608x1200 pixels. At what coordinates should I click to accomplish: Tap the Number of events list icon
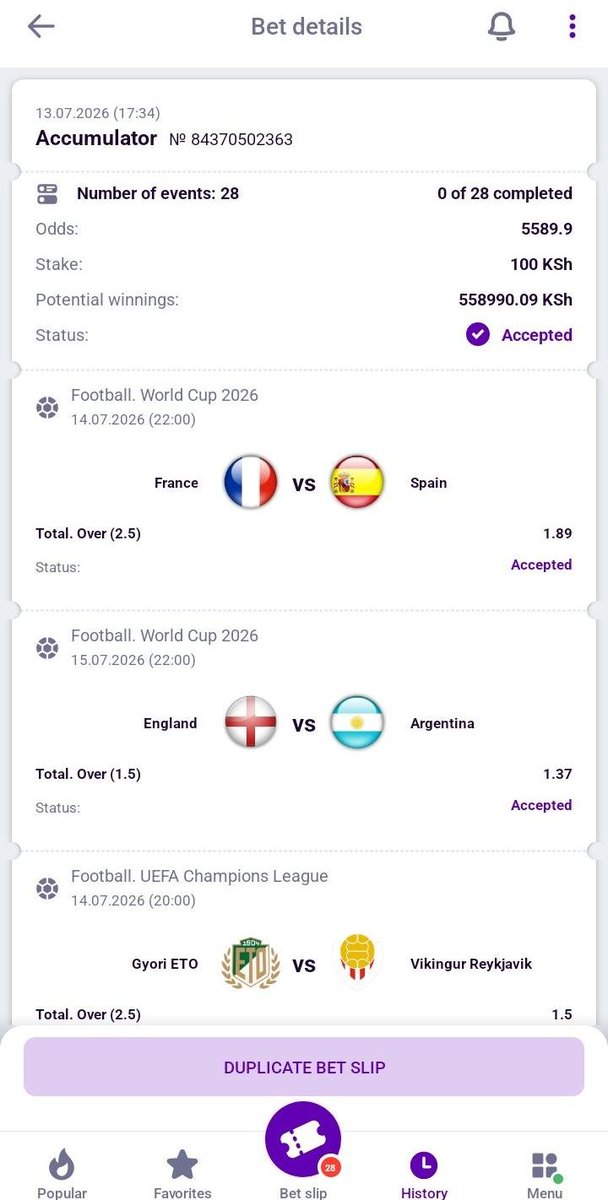coord(47,193)
